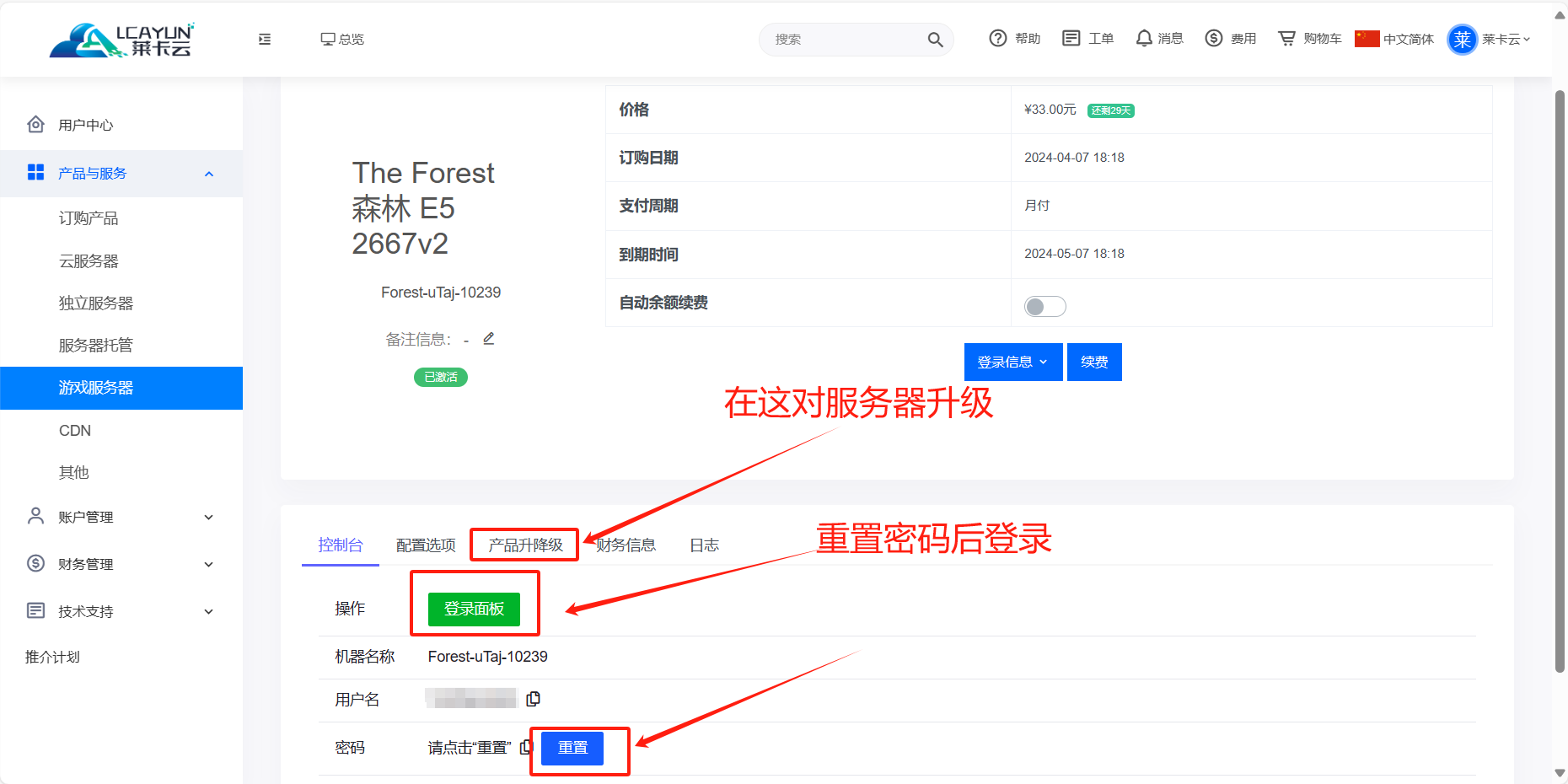This screenshot has width=1568, height=784.
Task: Click the 还剩29天 badge
Action: point(1110,110)
